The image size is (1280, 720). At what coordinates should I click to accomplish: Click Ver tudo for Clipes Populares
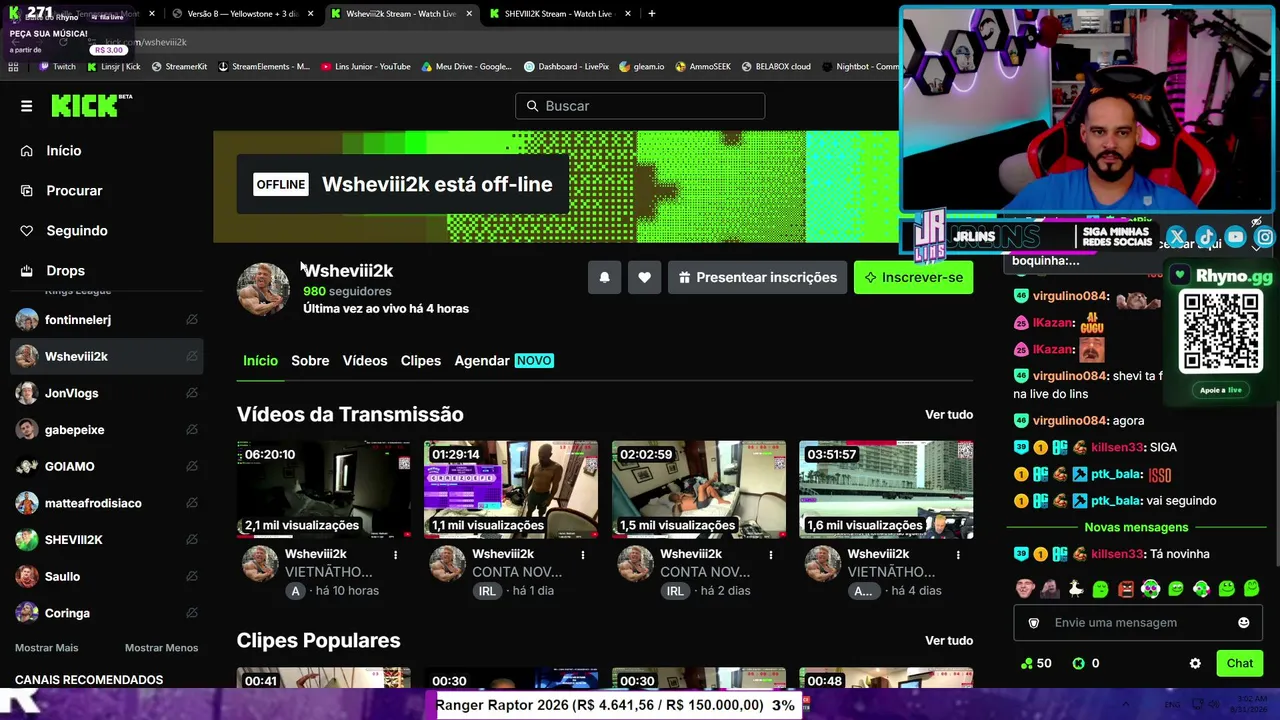949,641
